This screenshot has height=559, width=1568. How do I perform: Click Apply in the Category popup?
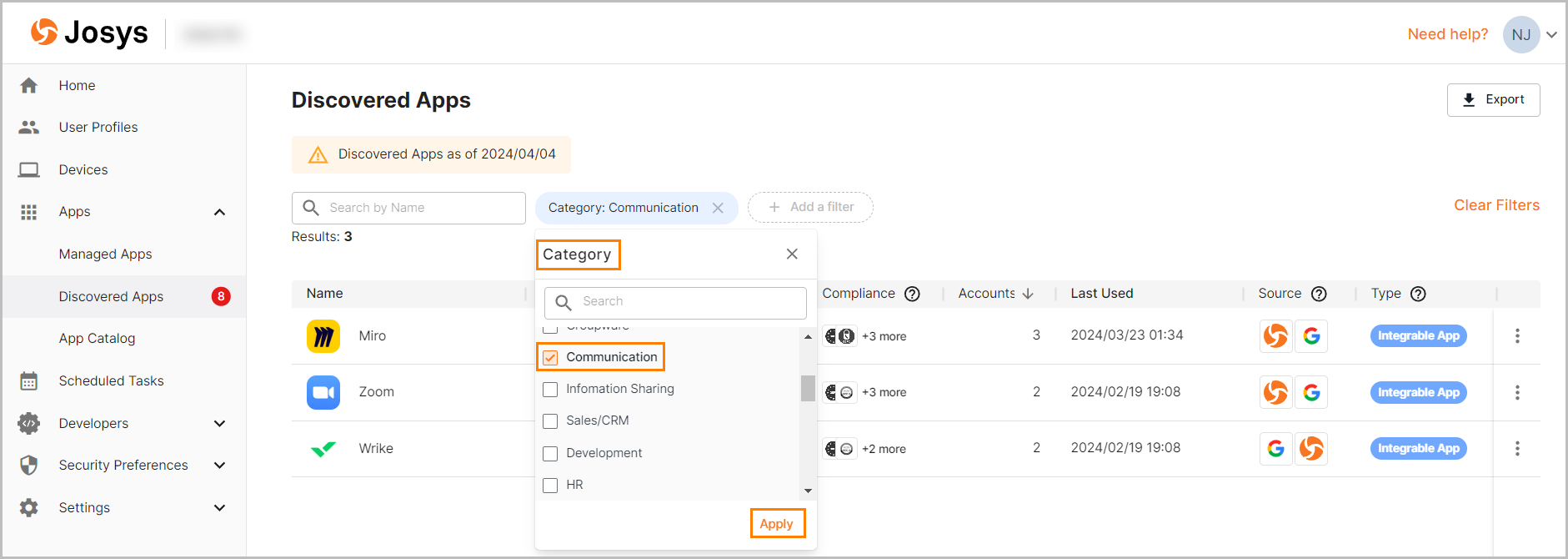tap(777, 524)
